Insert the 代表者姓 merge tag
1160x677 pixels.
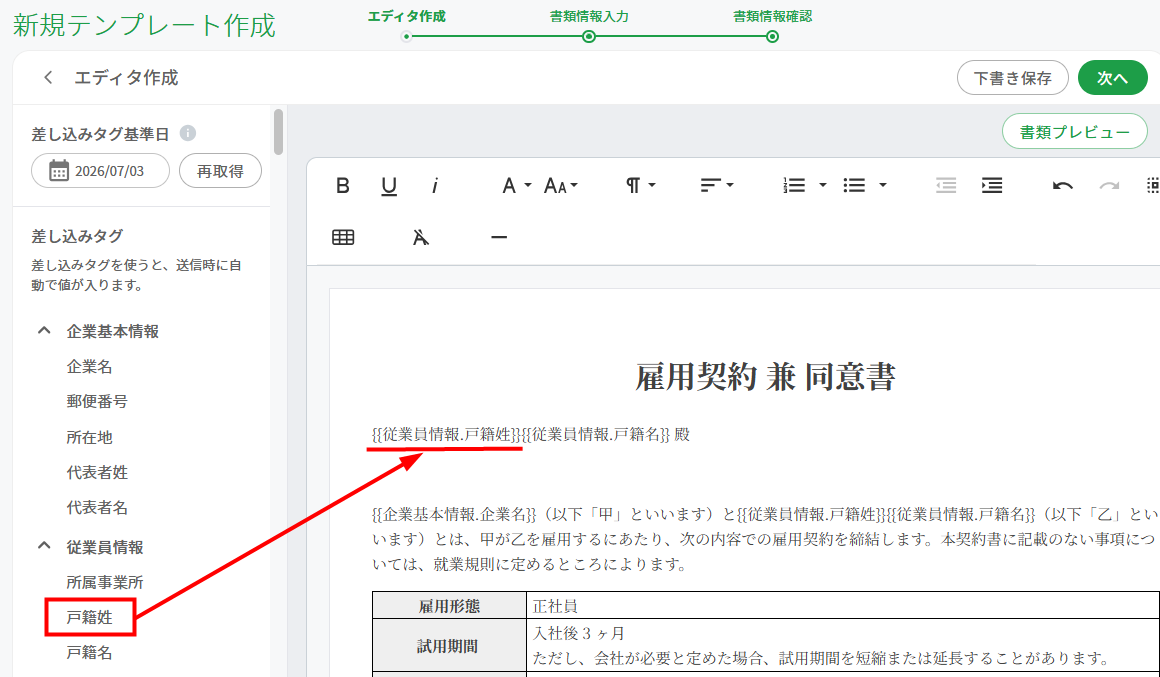click(97, 472)
